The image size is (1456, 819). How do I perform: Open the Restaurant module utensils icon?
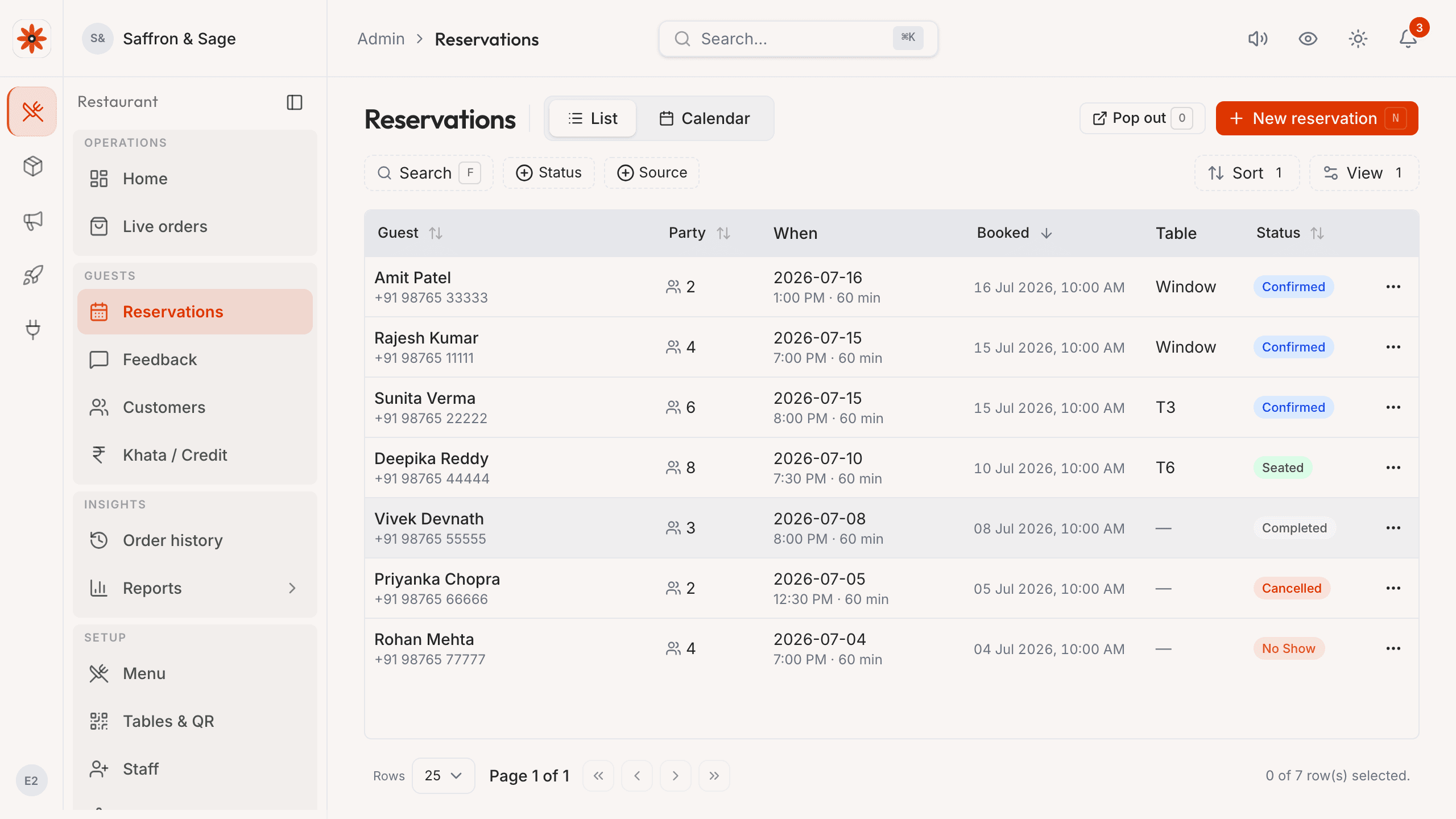(x=32, y=111)
